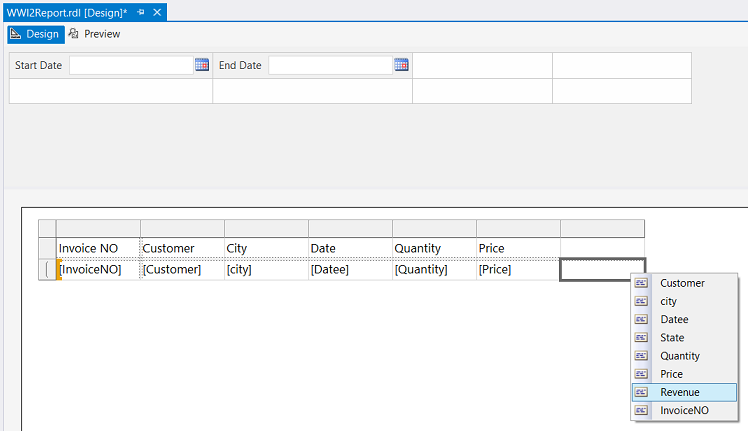Select the column handle above Invoice NO

point(98,228)
